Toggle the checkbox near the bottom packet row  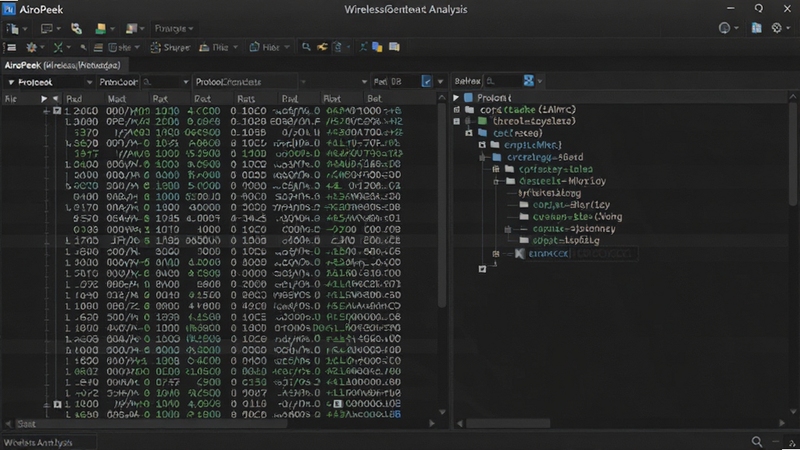(x=57, y=405)
